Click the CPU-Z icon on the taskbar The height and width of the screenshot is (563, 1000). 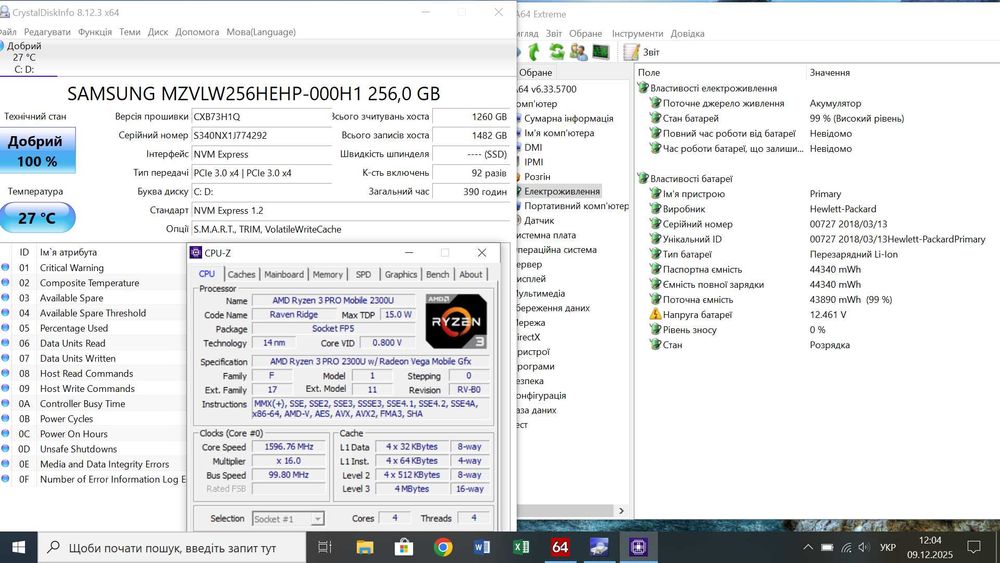point(638,547)
